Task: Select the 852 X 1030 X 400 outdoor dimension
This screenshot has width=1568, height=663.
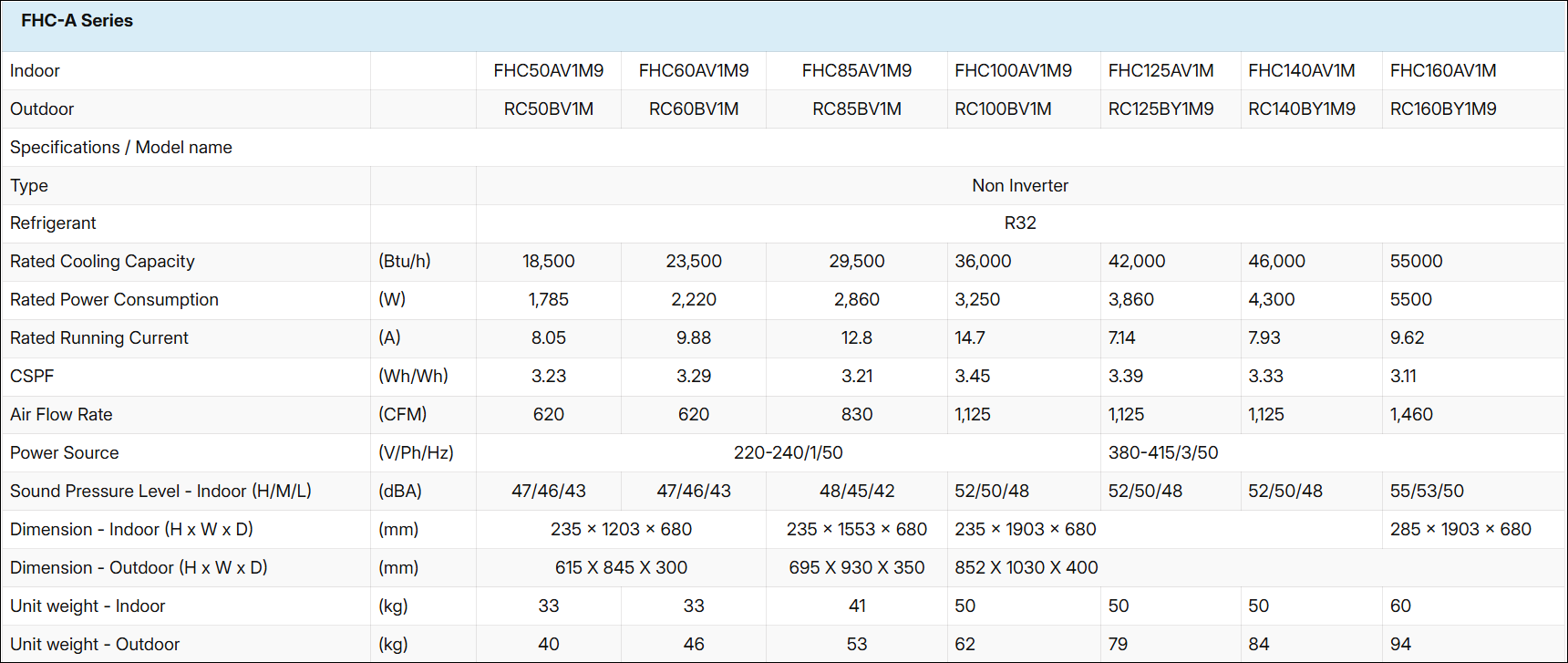Action: [1026, 568]
